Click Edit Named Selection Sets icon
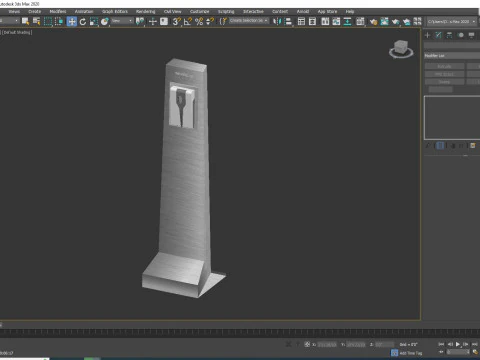This screenshot has width=480, height=360. pyautogui.click(x=223, y=22)
